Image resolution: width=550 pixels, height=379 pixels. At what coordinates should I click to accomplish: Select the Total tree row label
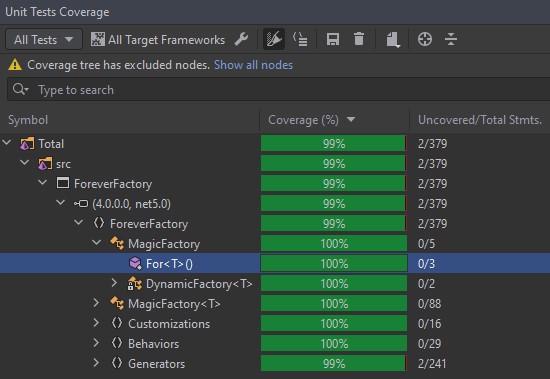[x=51, y=144]
